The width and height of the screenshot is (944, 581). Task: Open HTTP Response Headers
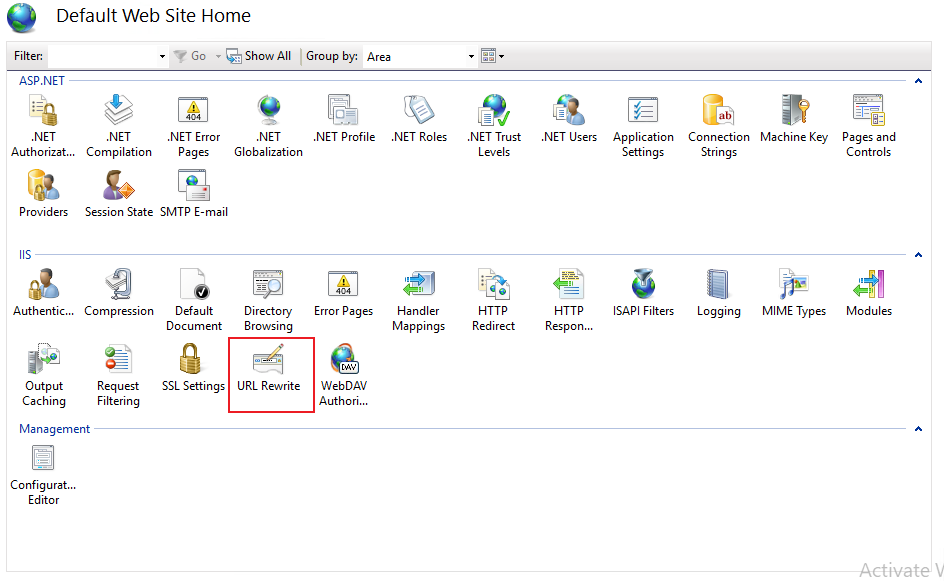[x=569, y=300]
